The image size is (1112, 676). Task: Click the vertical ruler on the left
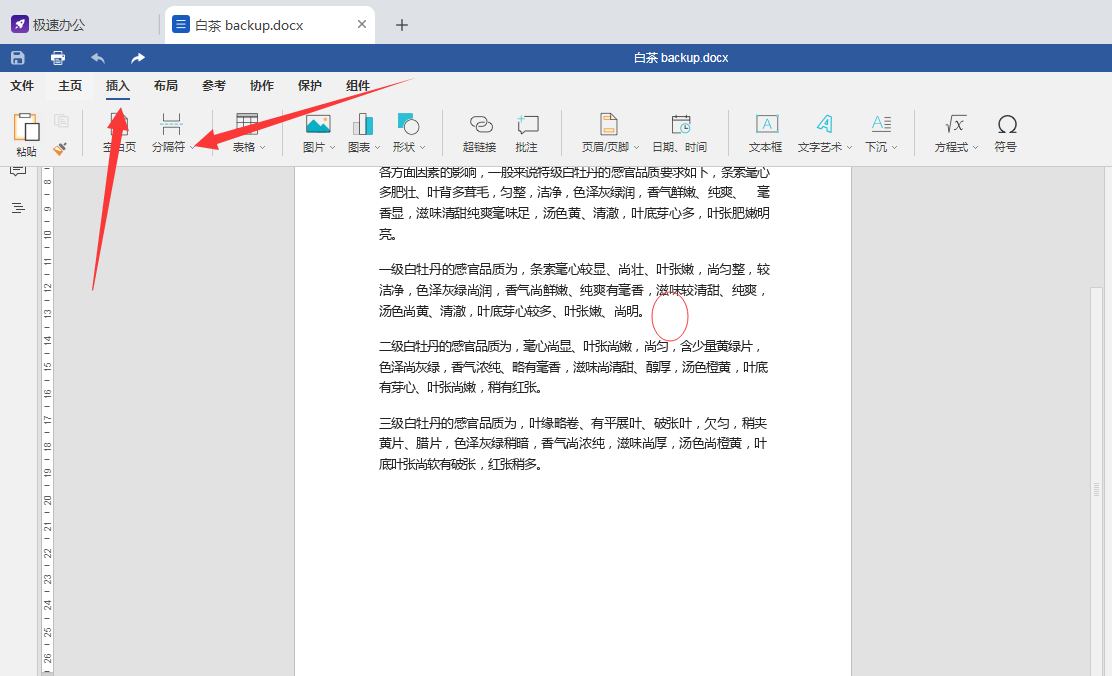[48, 421]
